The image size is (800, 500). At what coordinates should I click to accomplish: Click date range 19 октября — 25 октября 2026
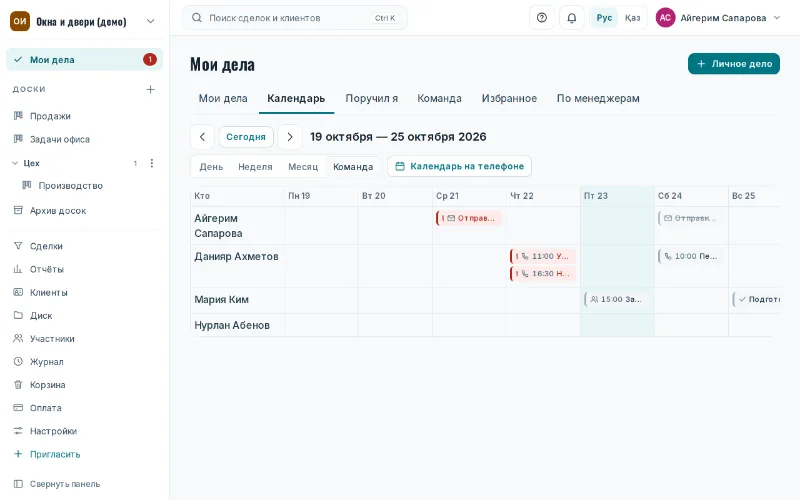pos(398,137)
